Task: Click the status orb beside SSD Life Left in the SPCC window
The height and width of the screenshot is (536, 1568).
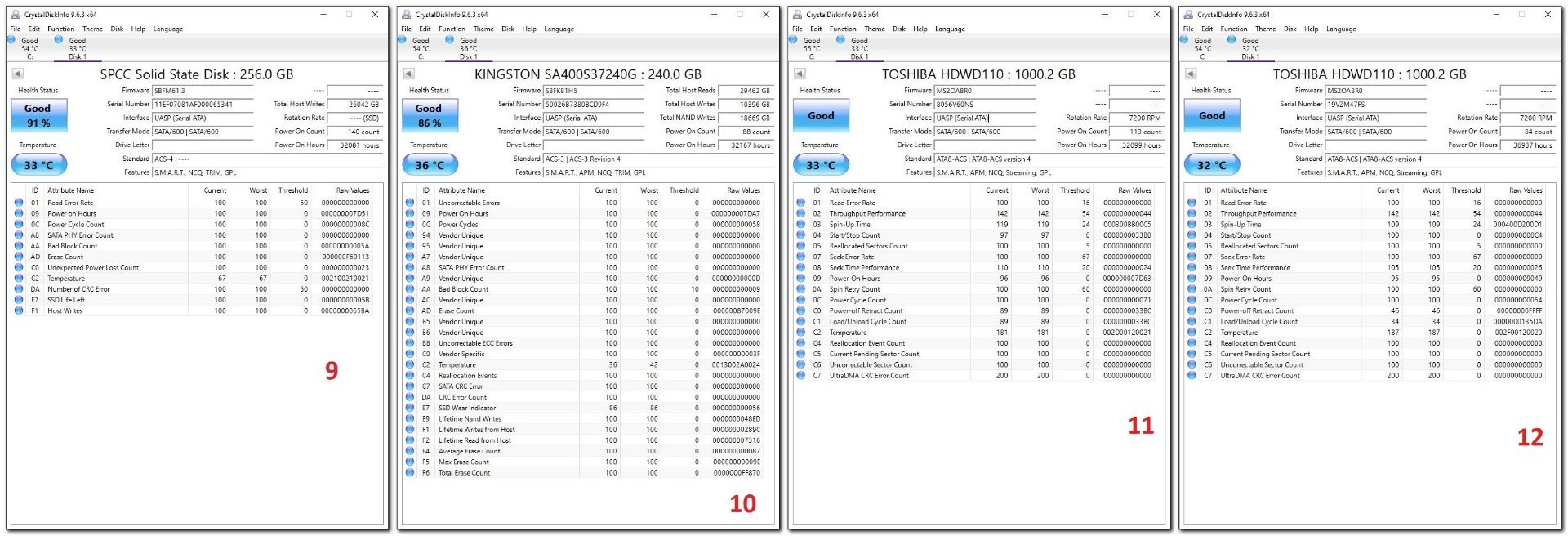Action: [19, 300]
